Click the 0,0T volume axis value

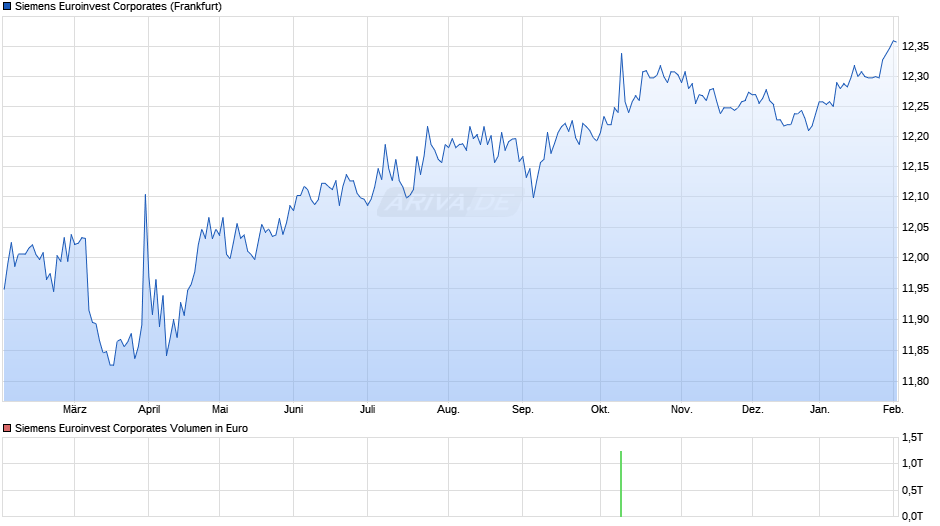click(x=912, y=516)
